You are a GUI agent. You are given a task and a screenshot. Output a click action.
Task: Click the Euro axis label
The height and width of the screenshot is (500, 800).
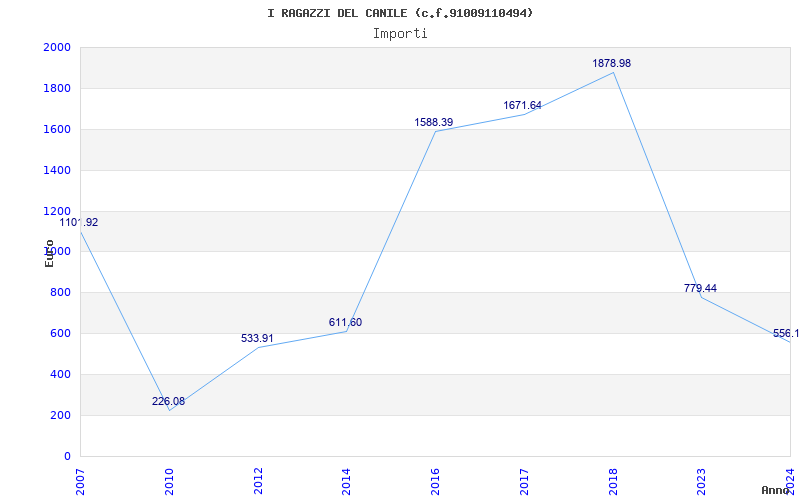(x=49, y=253)
